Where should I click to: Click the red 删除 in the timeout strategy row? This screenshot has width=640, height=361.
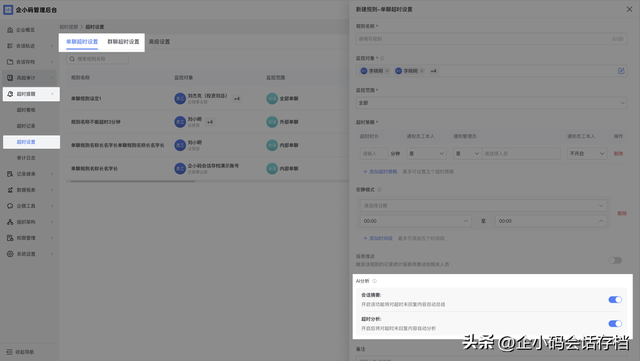click(618, 154)
